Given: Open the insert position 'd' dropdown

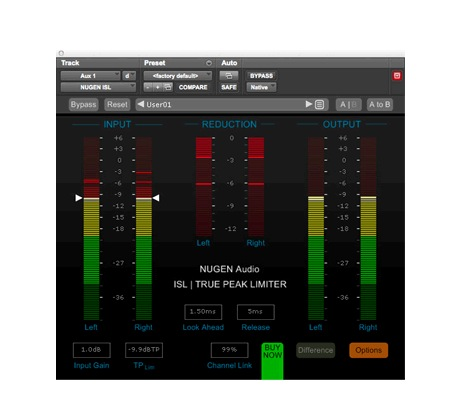Looking at the screenshot, I should coord(129,76).
